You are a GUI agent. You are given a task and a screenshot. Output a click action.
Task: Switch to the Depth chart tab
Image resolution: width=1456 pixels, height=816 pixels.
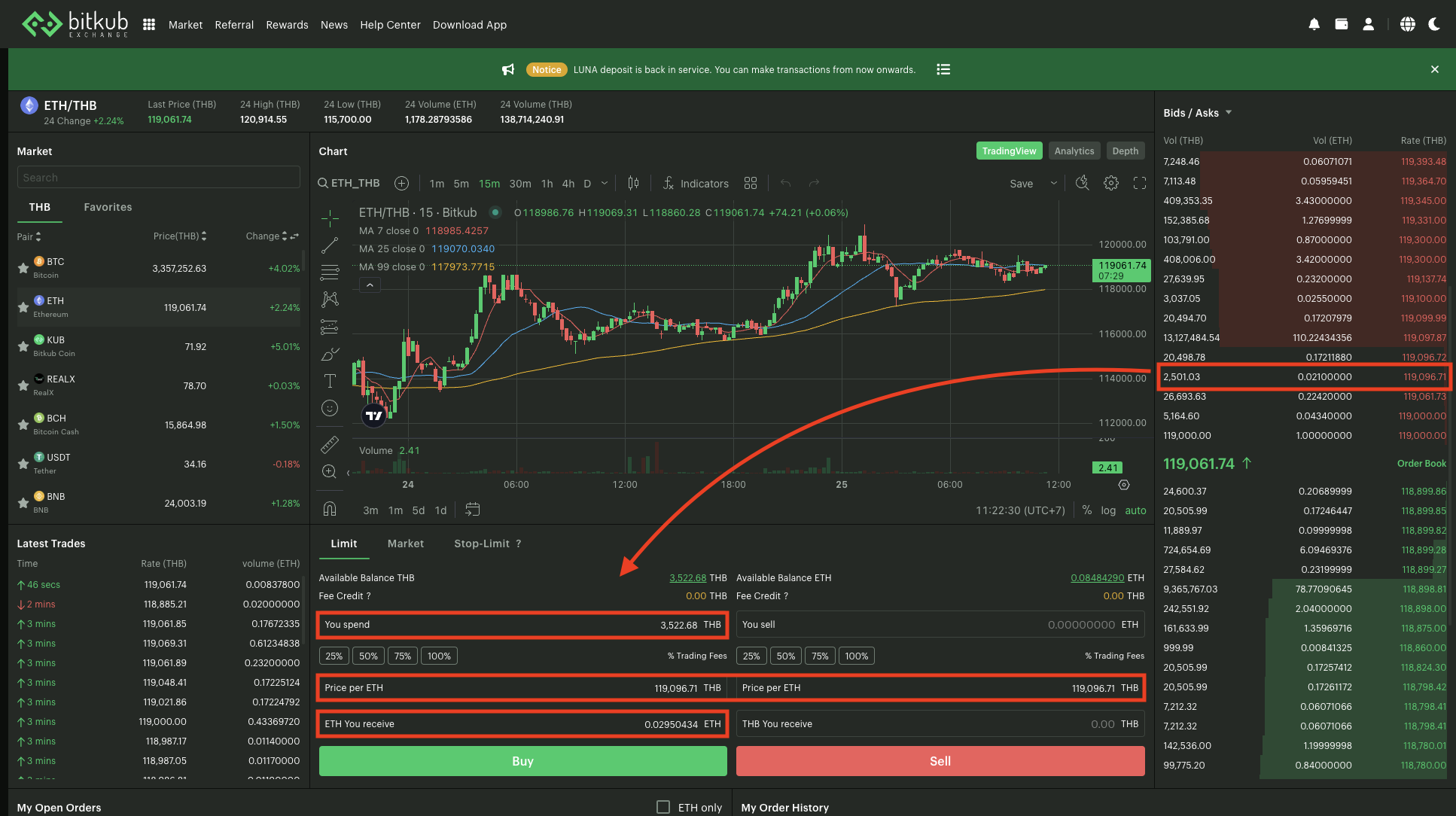coord(1125,151)
